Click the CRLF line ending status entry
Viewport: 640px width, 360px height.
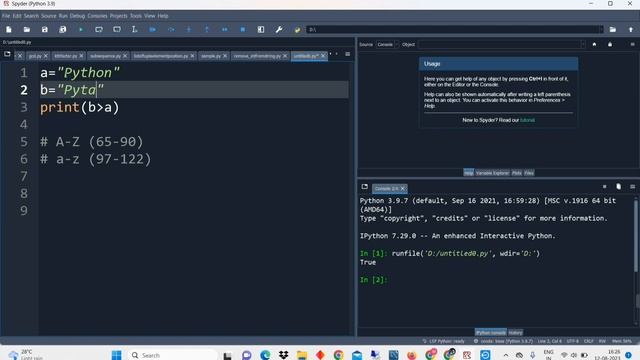[588, 341]
